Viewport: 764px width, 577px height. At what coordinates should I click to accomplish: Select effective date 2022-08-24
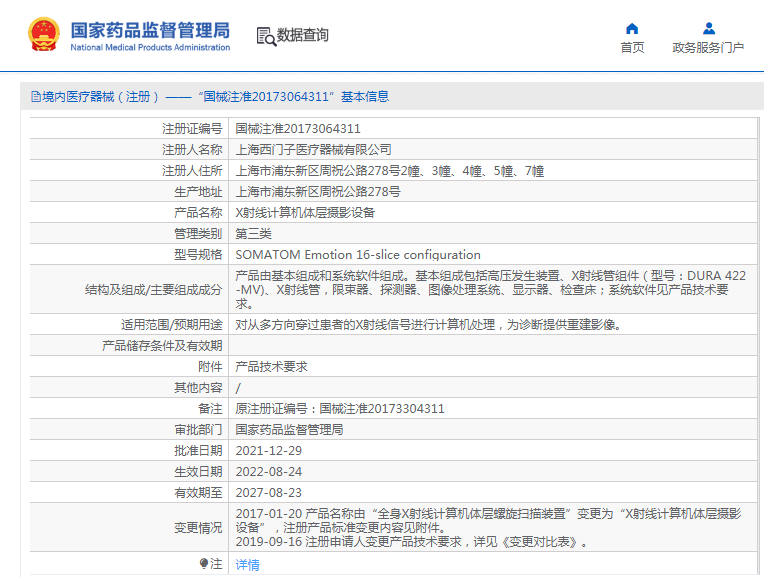click(x=268, y=471)
